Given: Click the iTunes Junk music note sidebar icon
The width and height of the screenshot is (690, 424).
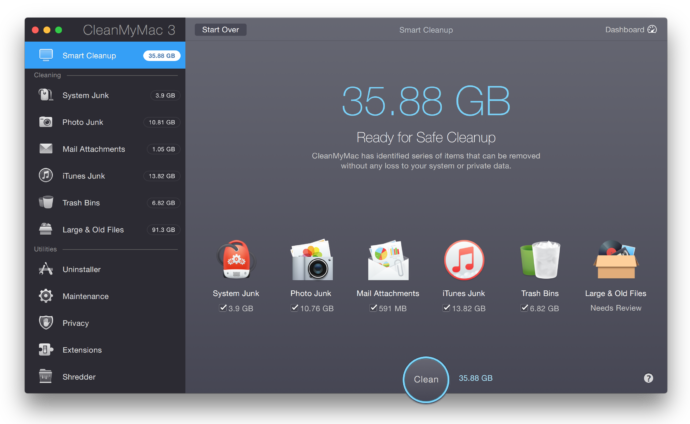Looking at the screenshot, I should tap(46, 175).
